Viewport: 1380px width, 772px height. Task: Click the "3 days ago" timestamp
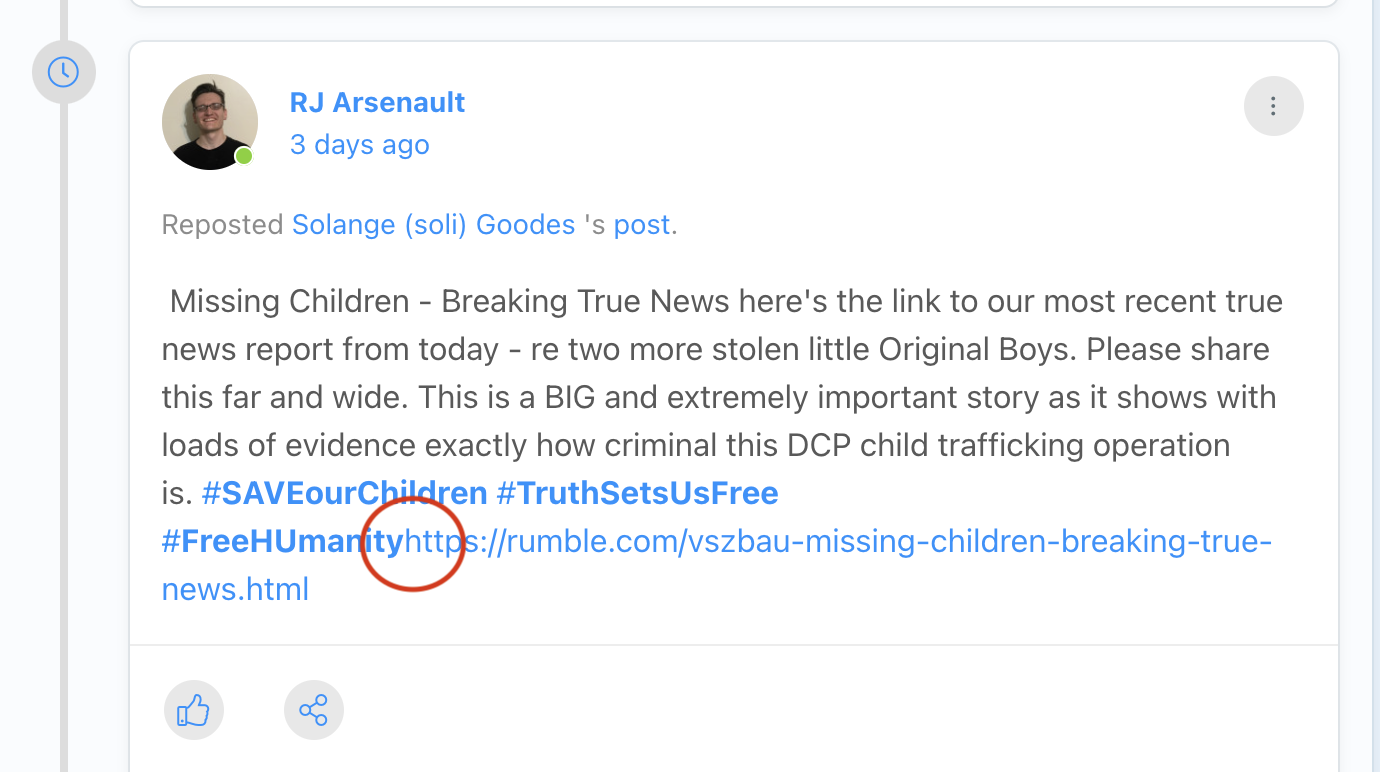[x=359, y=145]
